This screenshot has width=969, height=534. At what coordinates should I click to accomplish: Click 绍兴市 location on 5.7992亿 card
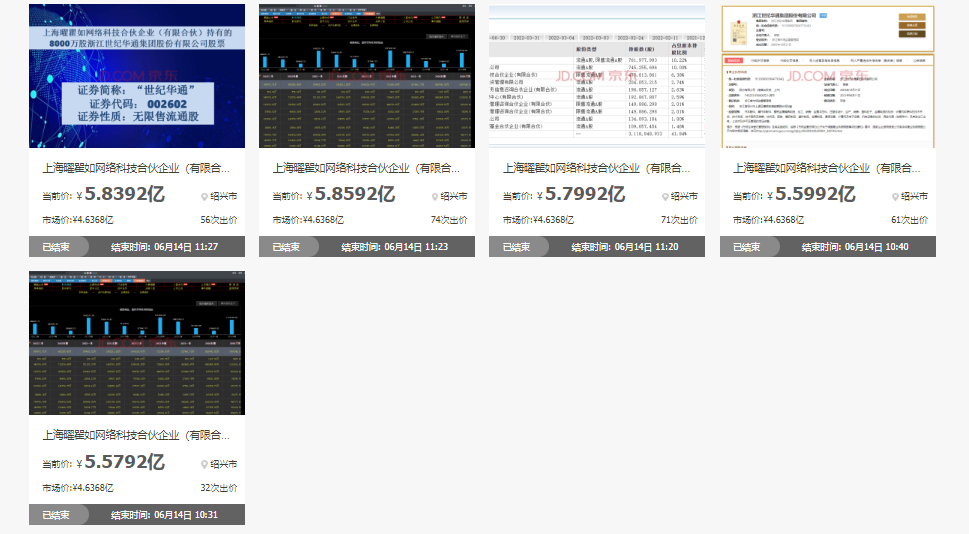(x=684, y=197)
